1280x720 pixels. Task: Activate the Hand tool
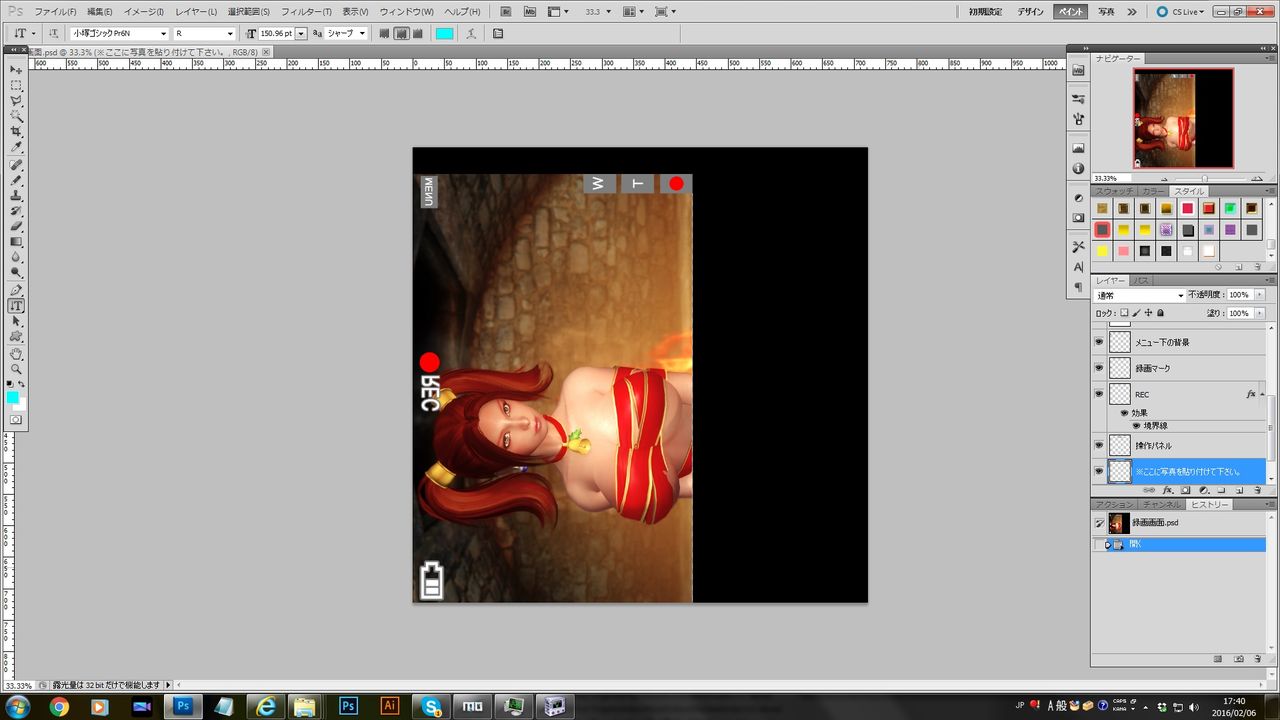click(x=16, y=354)
